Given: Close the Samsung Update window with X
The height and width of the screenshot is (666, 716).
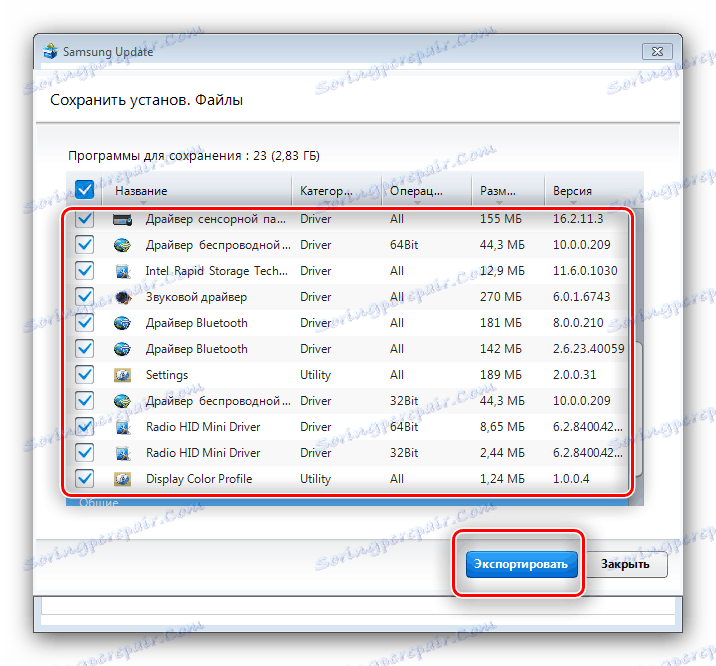Looking at the screenshot, I should tap(657, 52).
